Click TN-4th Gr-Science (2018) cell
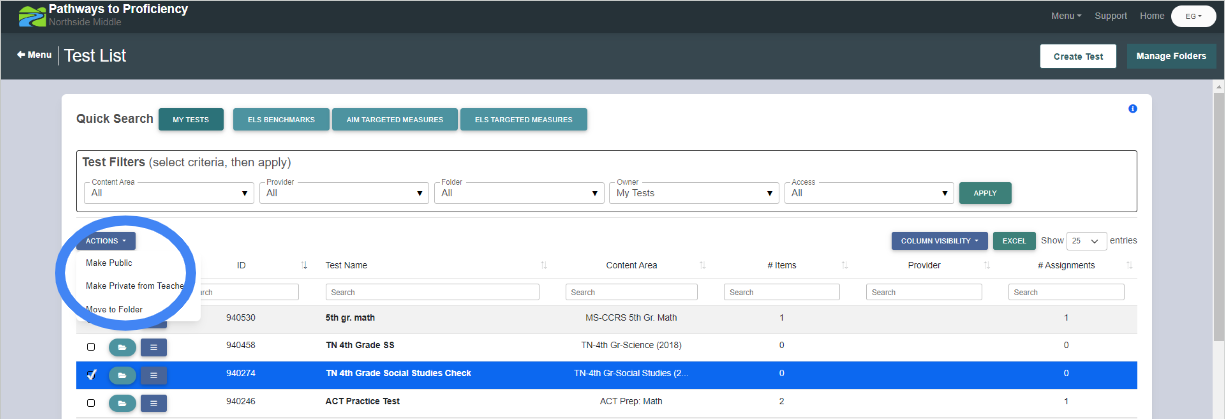 point(631,346)
